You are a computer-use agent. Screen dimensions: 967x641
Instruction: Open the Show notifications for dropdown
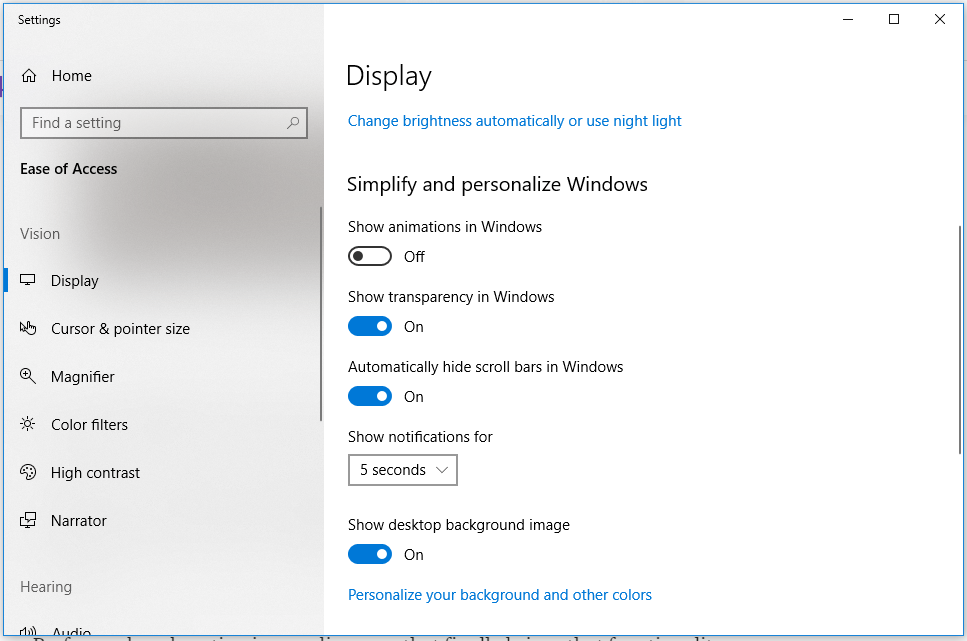(x=402, y=470)
